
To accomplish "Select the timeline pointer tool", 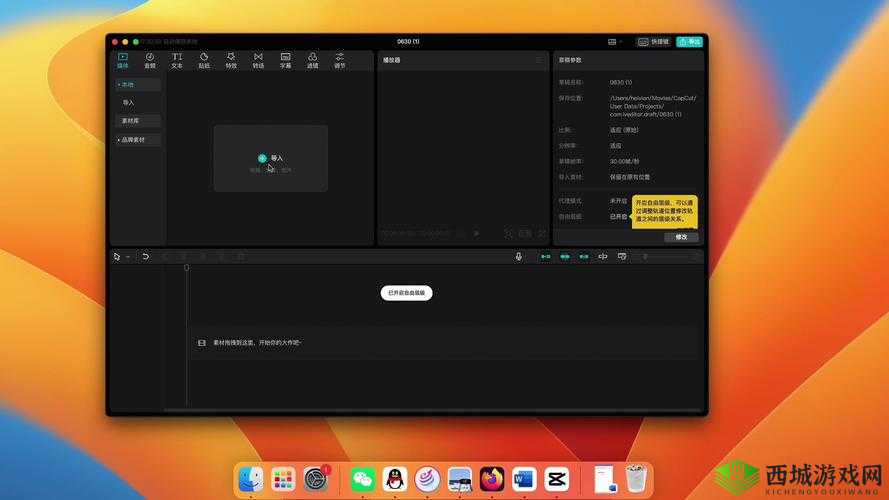I will click(117, 257).
